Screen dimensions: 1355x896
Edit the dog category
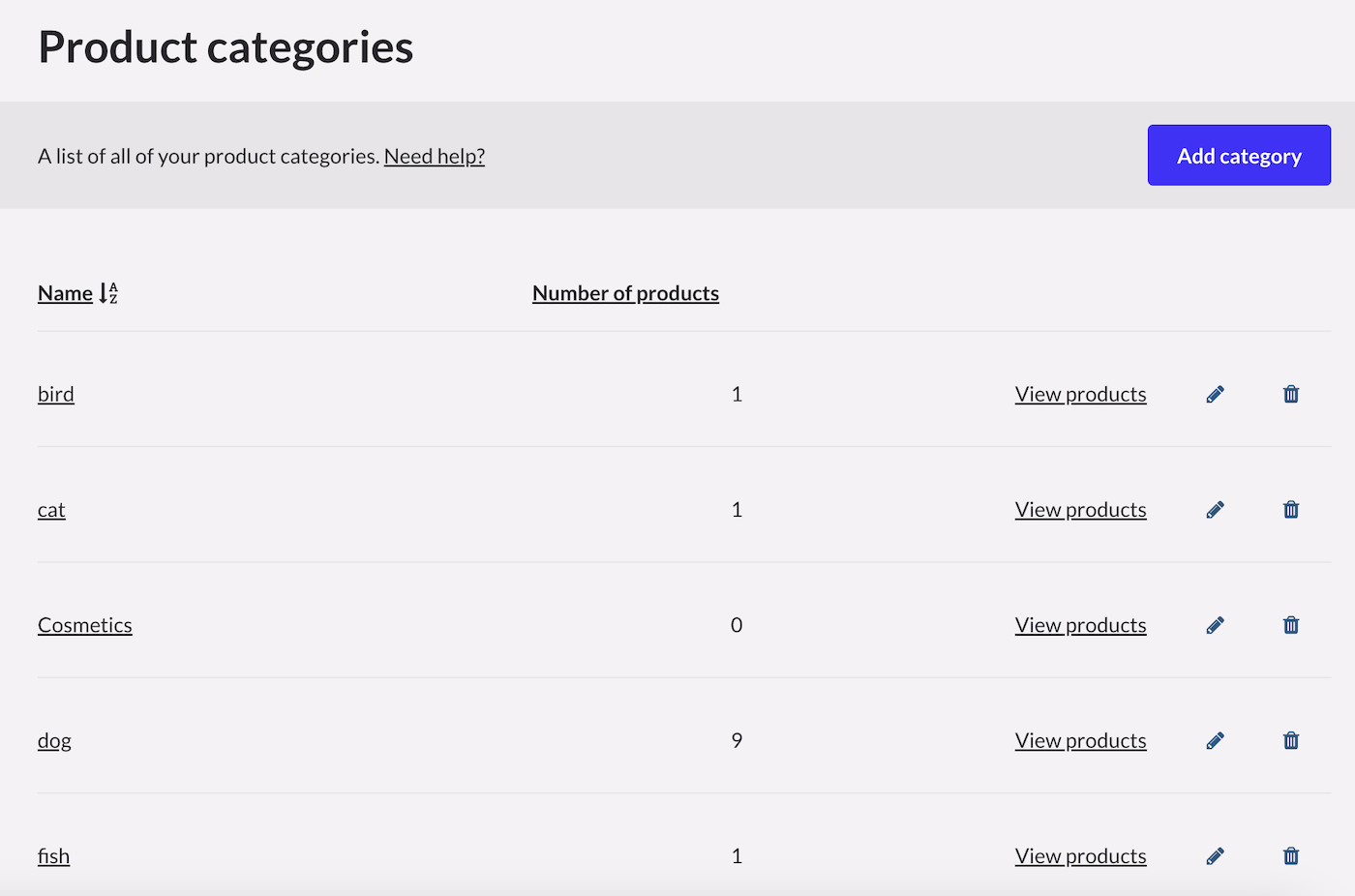coord(1215,740)
